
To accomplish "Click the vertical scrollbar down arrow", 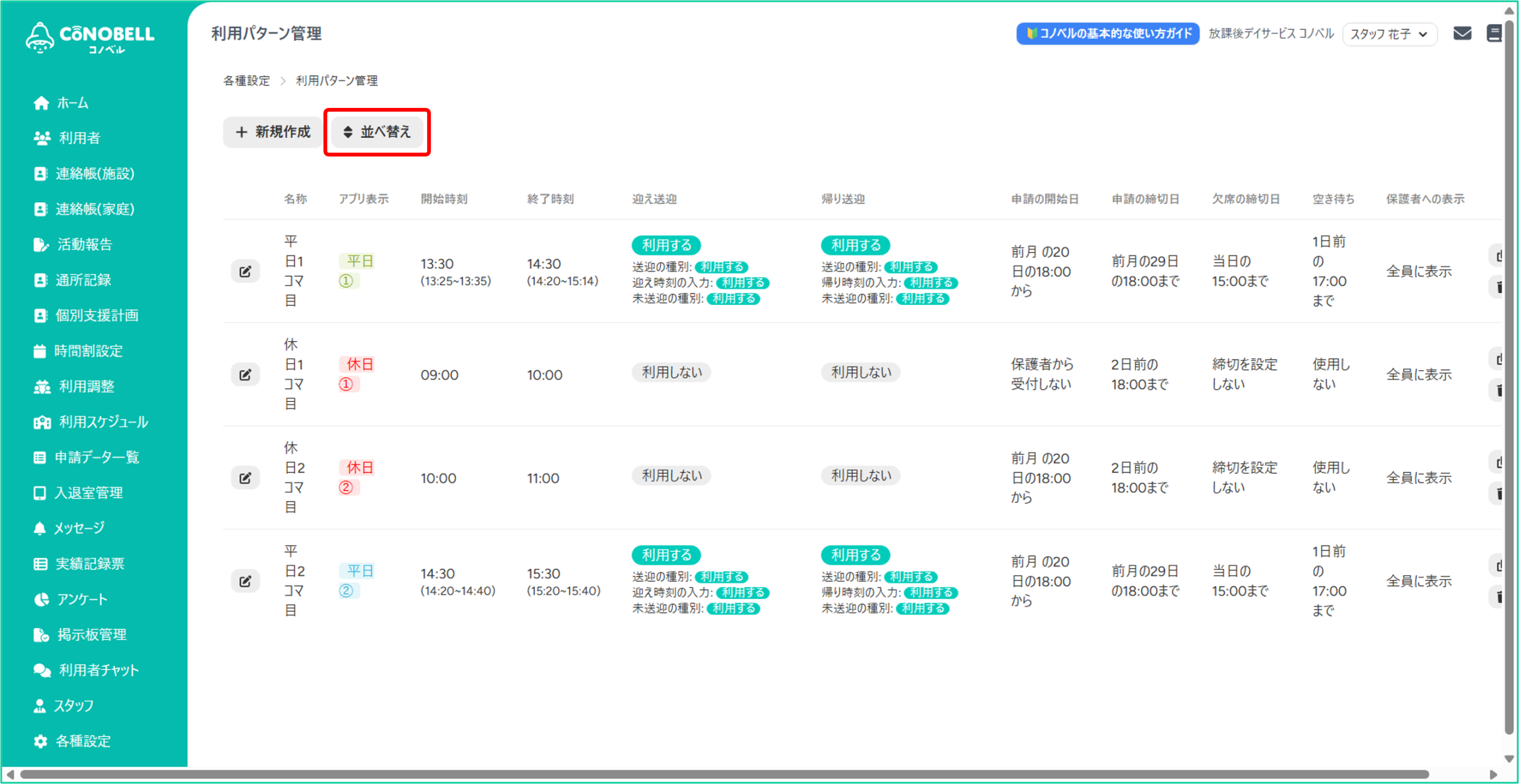I will coord(1510,758).
